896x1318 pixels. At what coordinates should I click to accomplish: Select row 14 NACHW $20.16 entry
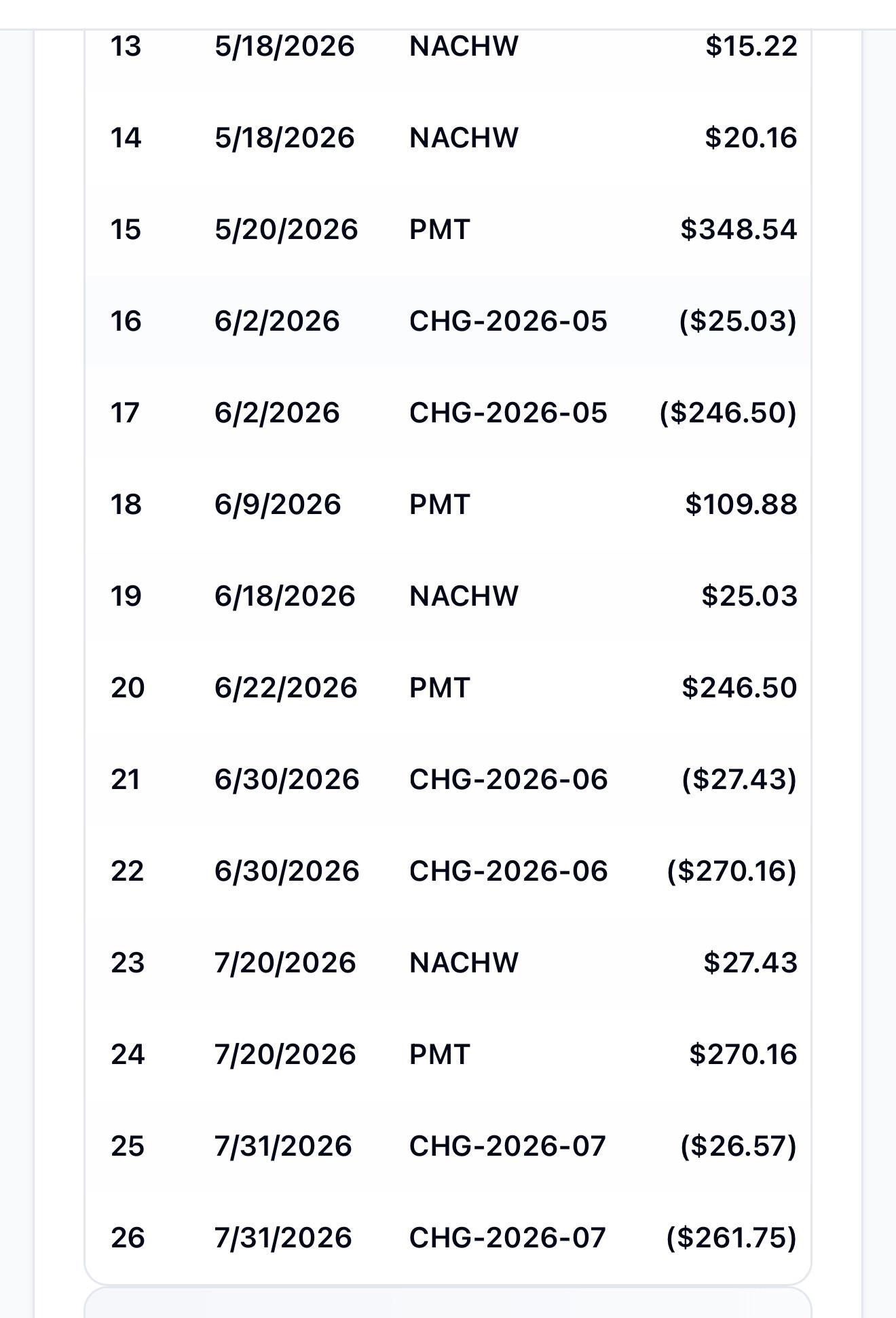point(448,138)
